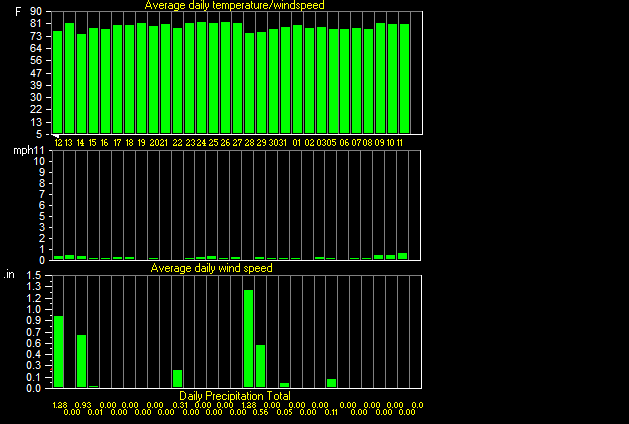Click the 0.56 precipitation value label
The width and height of the screenshot is (629, 424).
click(x=261, y=412)
